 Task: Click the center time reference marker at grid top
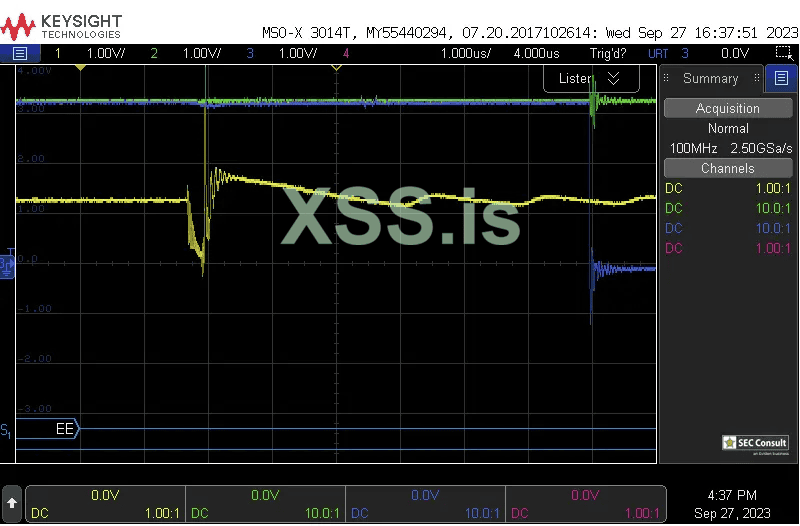[x=336, y=67]
